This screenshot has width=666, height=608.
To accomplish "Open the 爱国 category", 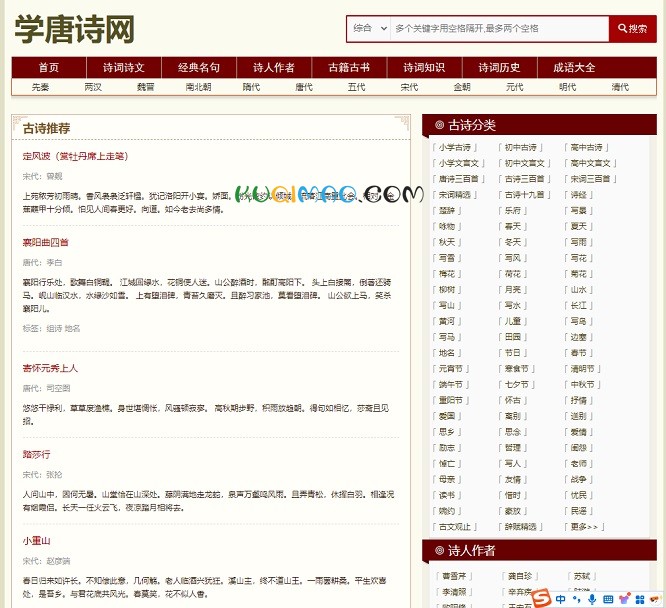I will [446, 416].
